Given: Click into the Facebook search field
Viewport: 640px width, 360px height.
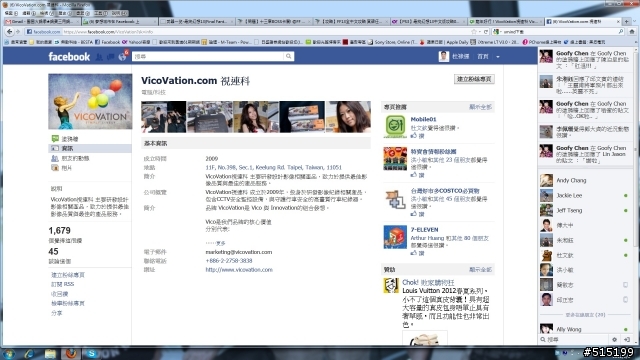Looking at the screenshot, I should click(208, 56).
